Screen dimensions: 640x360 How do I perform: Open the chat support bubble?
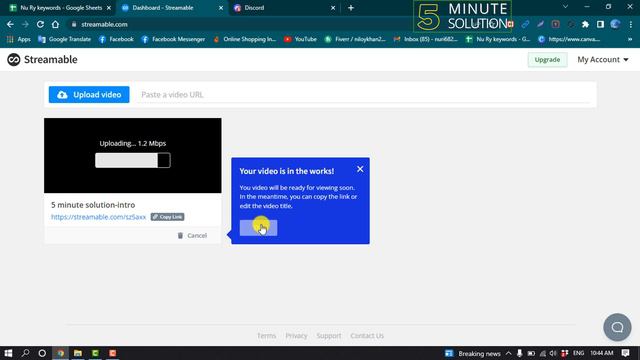(617, 327)
